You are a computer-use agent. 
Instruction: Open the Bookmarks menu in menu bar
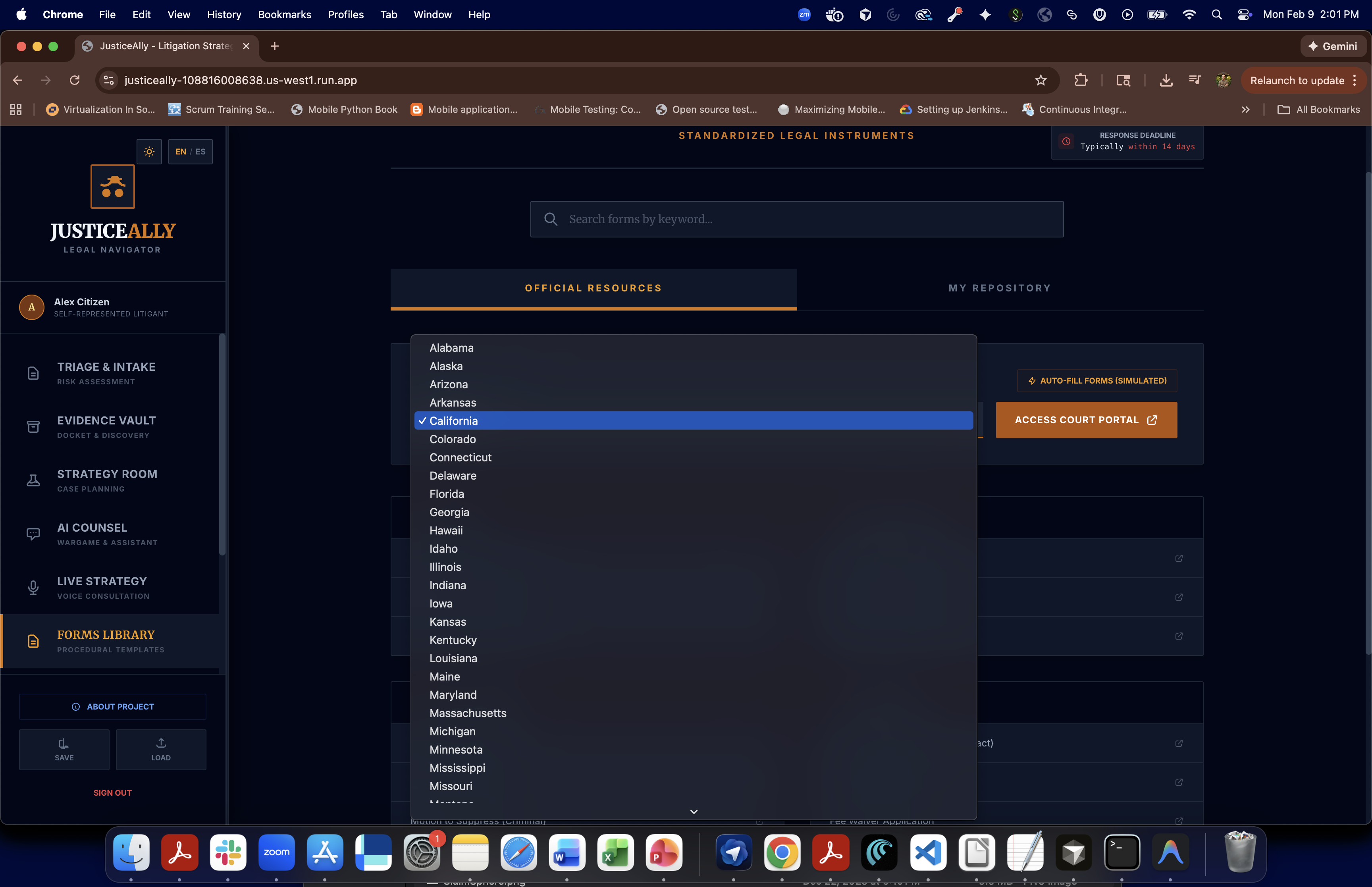click(284, 14)
